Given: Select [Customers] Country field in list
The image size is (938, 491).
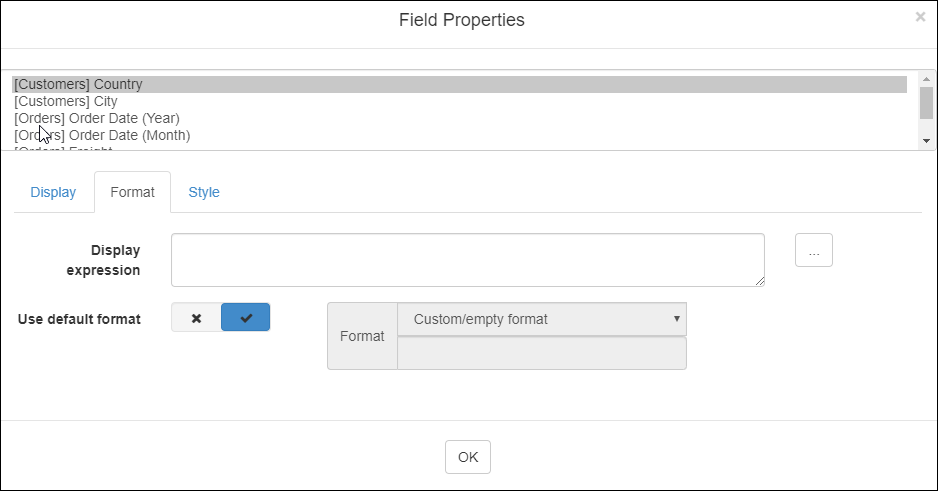Looking at the screenshot, I should (78, 85).
